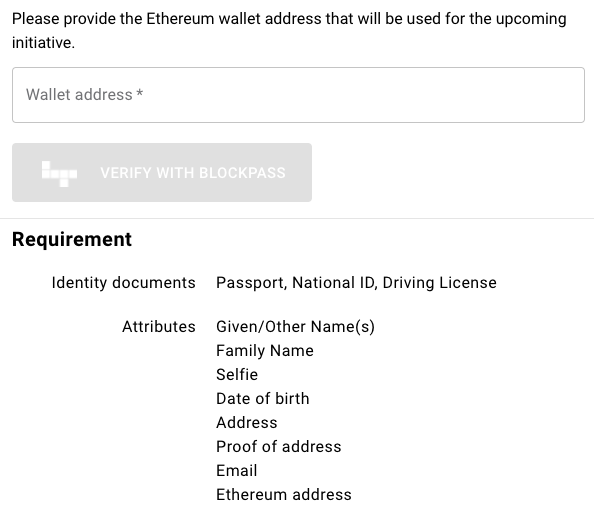594x513 pixels.
Task: Select the Identity documents label
Action: point(123,283)
